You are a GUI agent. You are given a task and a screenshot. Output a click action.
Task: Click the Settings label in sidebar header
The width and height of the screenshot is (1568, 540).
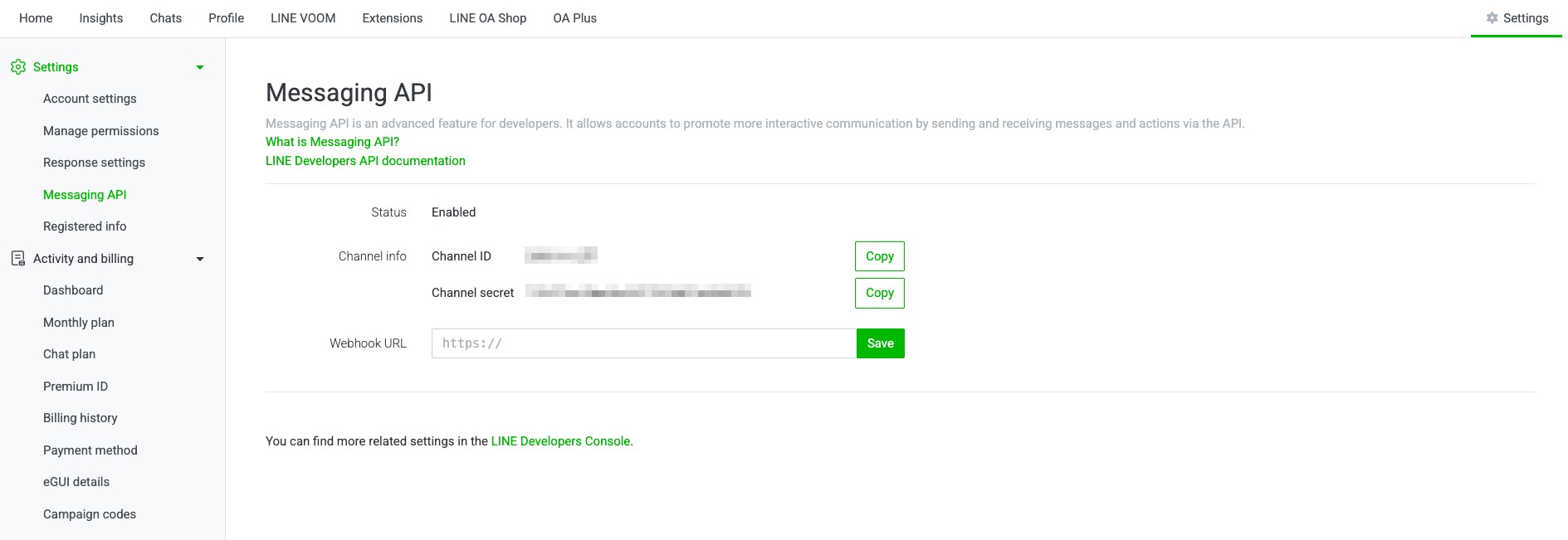(x=56, y=67)
